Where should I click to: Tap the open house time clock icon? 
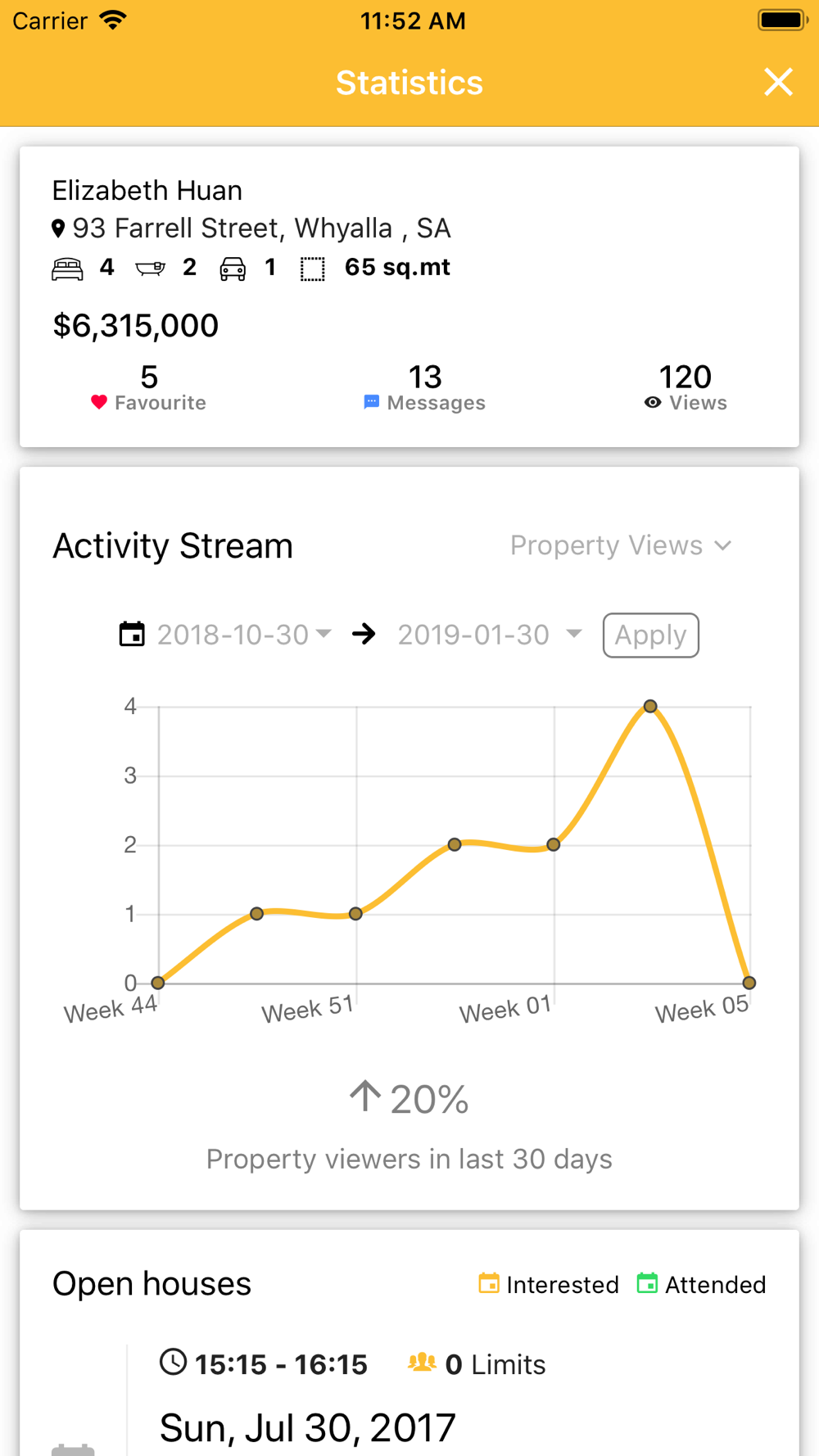click(173, 1362)
